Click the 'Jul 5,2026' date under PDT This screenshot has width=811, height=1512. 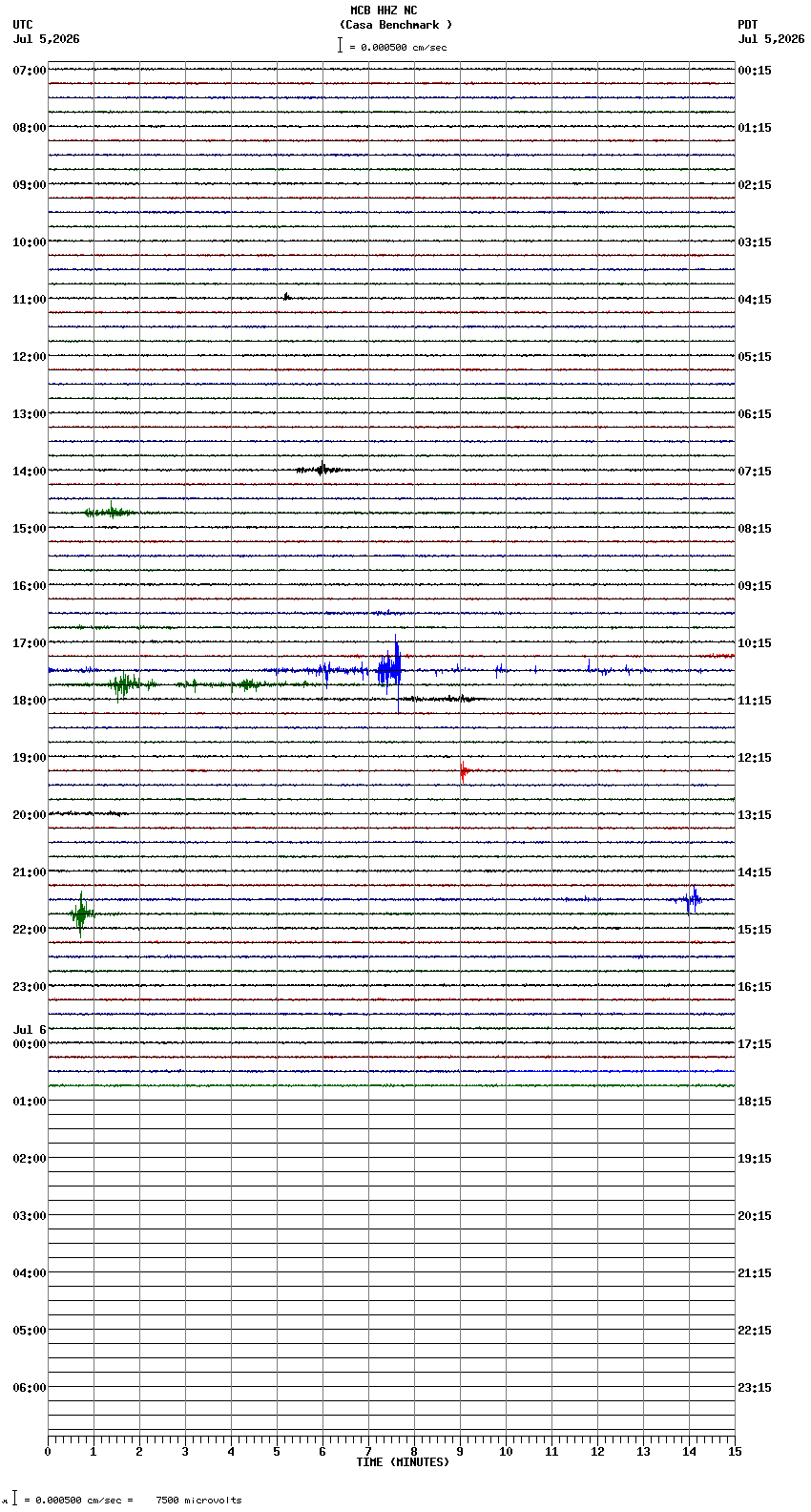(771, 39)
